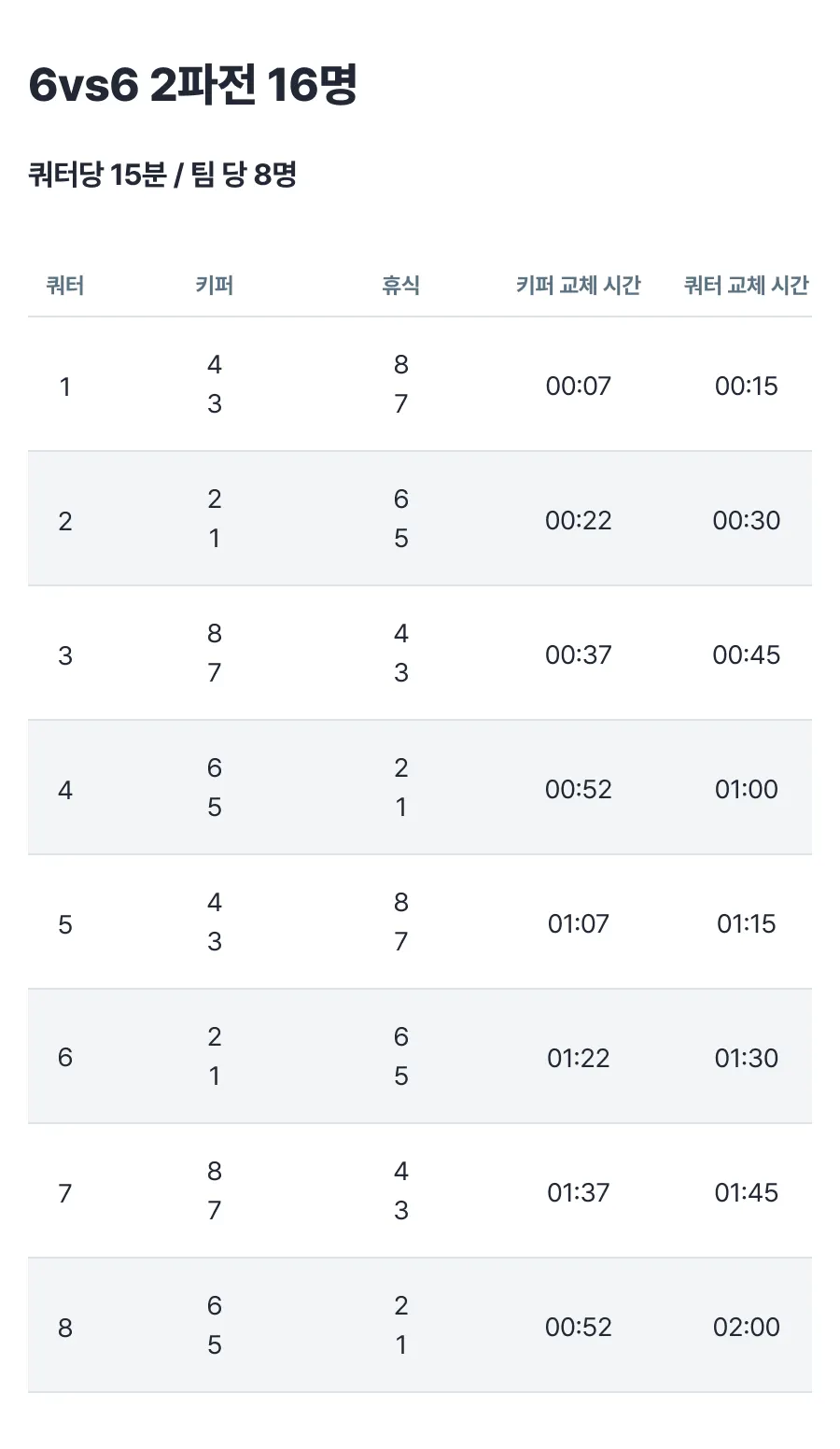This screenshot has height=1449, width=840.
Task: Select the 00:07 keeper change time
Action: coord(579,386)
